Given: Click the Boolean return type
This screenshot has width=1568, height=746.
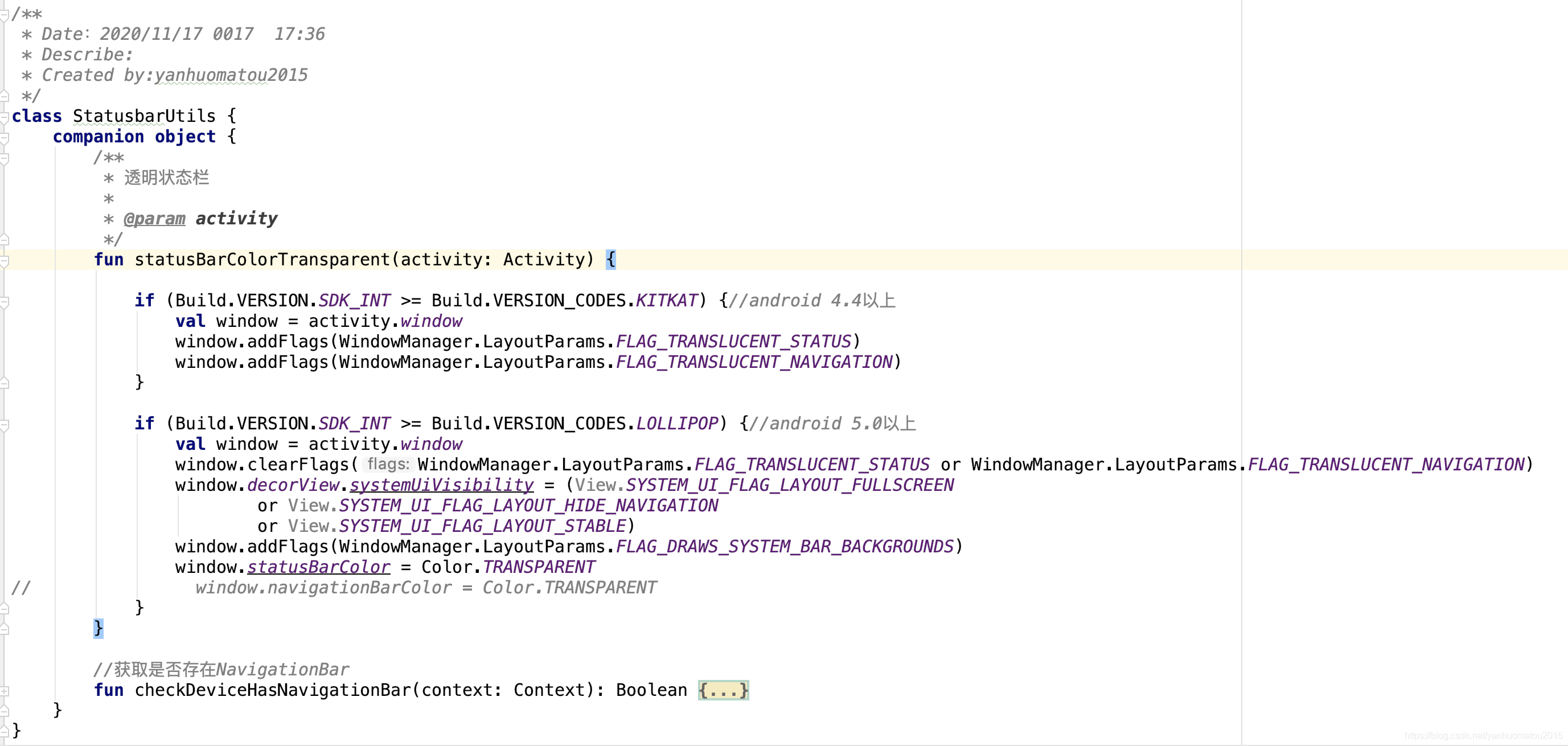Looking at the screenshot, I should (x=651, y=691).
